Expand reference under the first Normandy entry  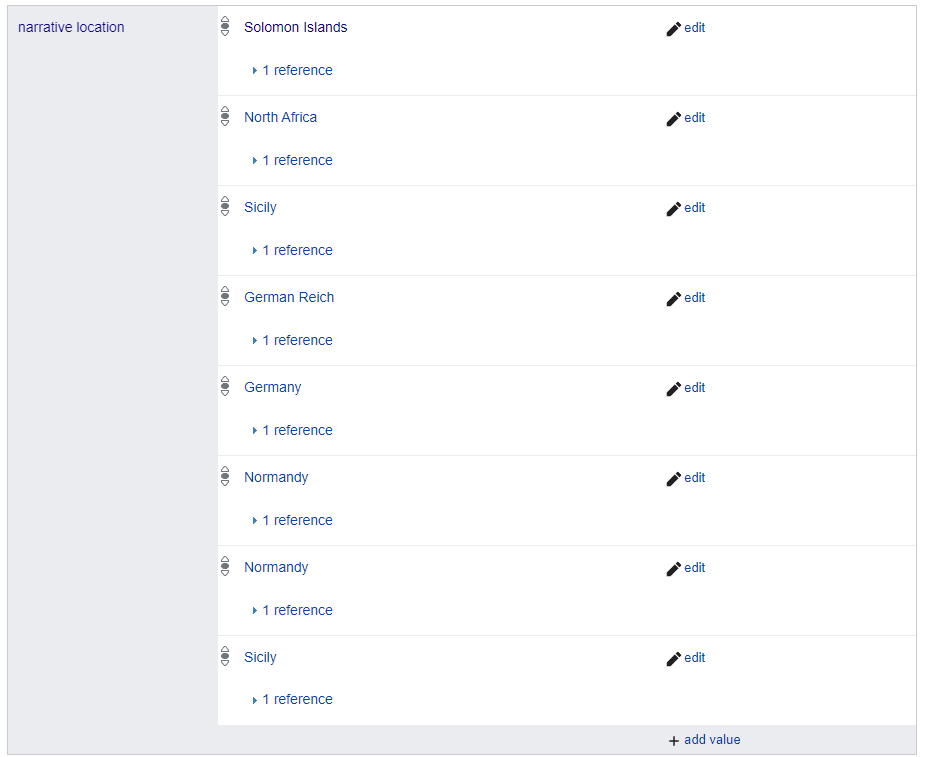(x=296, y=521)
